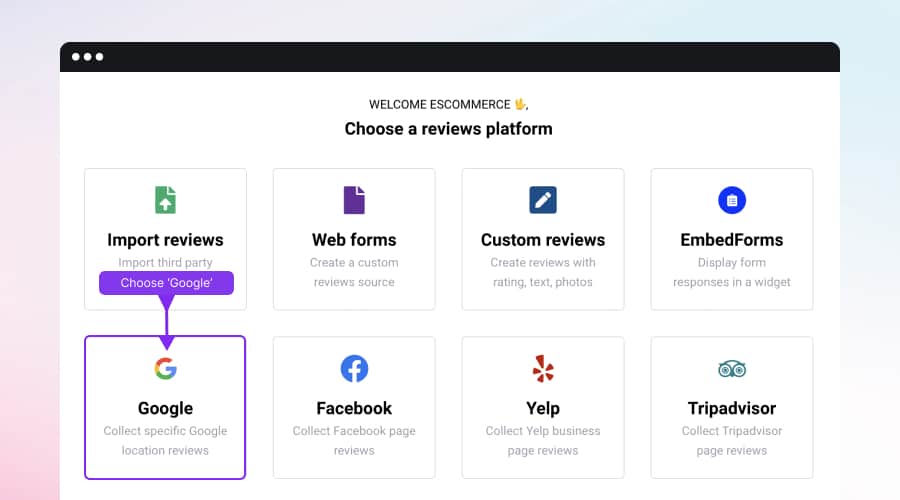900x500 pixels.
Task: Choose the Facebook platform heading
Action: pyautogui.click(x=354, y=408)
